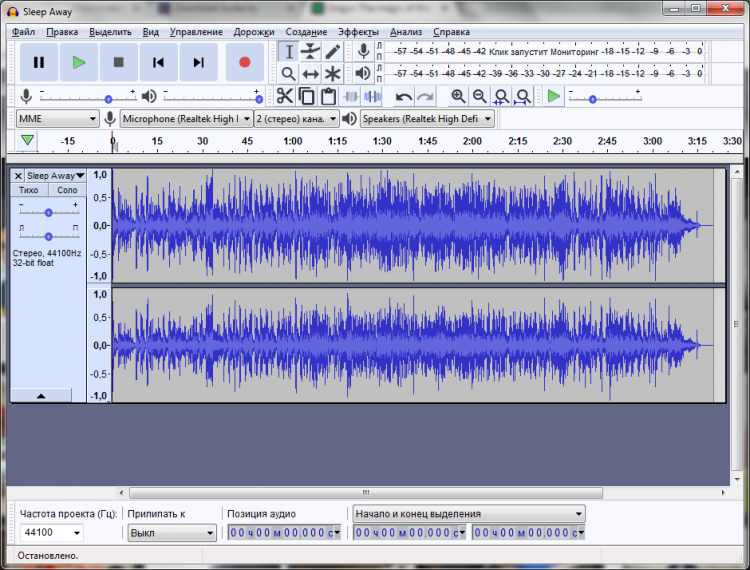The image size is (750, 570).
Task: Click the track gain slider
Action: click(x=48, y=212)
